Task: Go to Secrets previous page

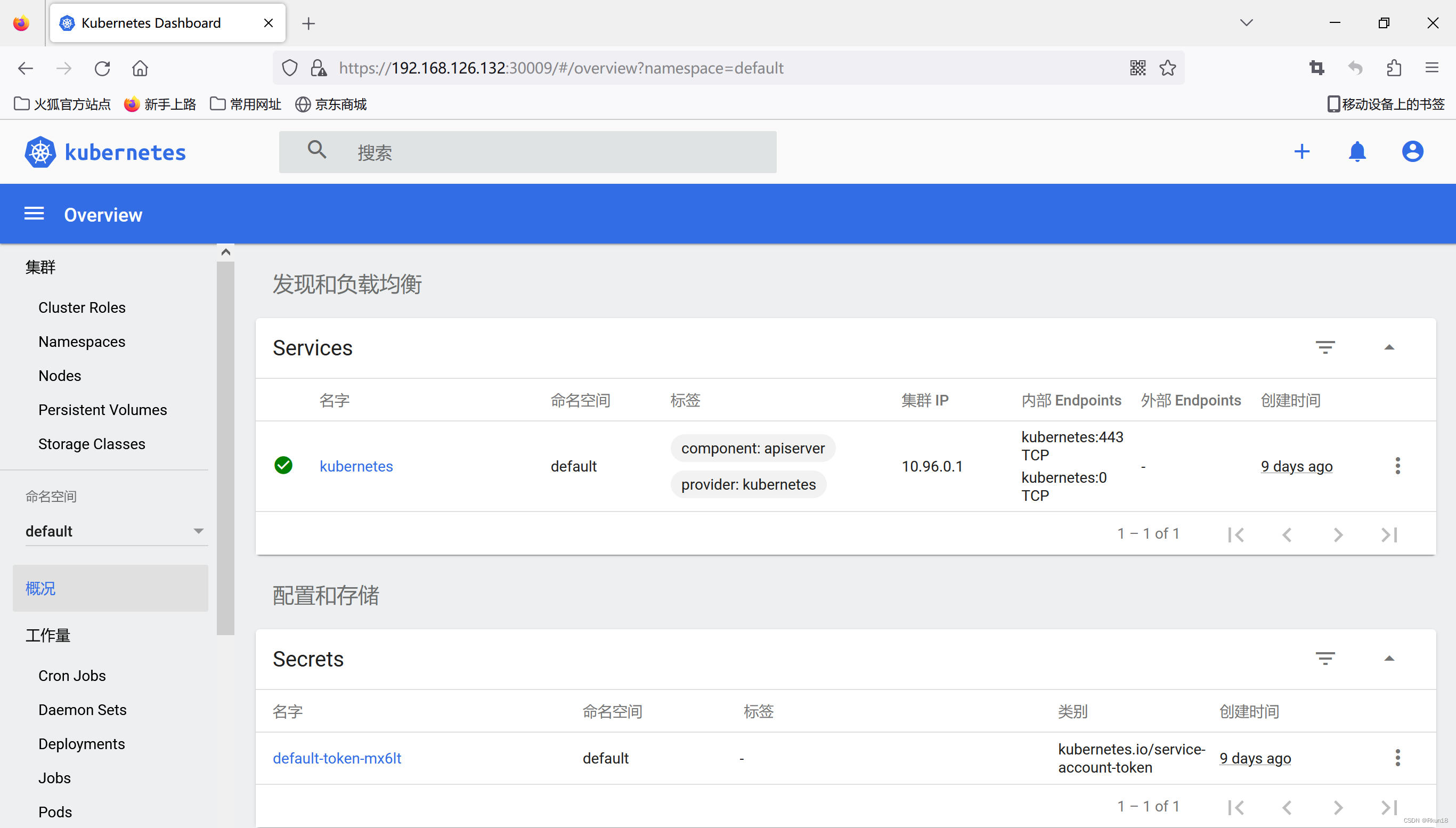Action: pyautogui.click(x=1287, y=807)
